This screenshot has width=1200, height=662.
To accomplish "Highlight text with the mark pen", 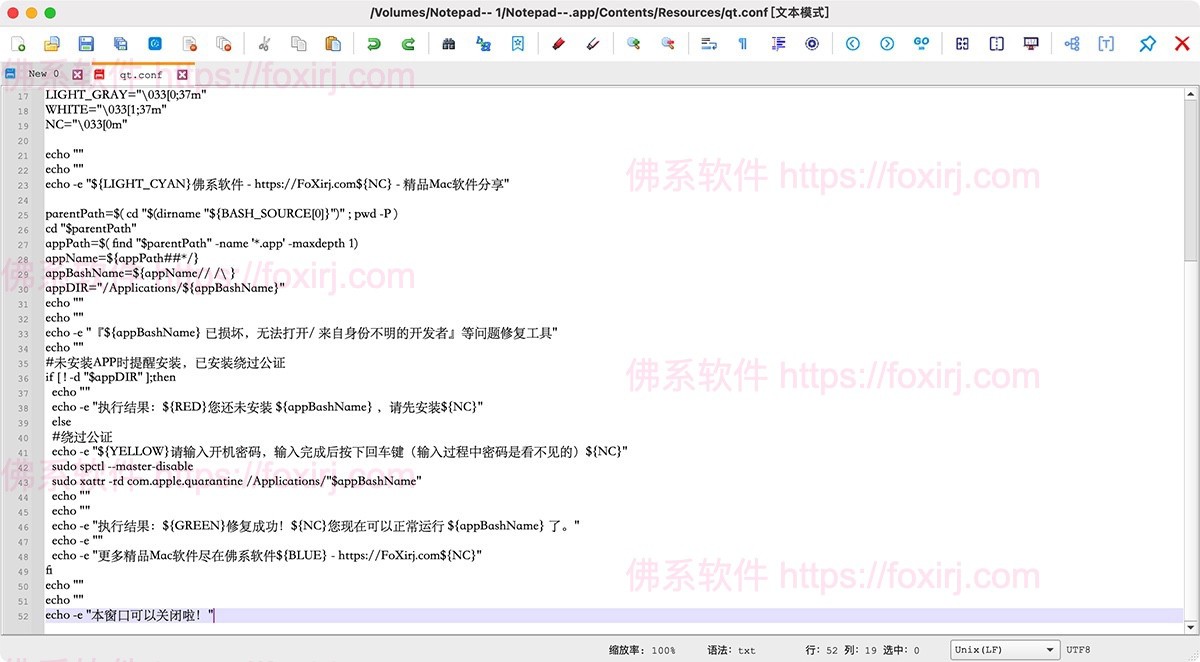I will point(557,44).
